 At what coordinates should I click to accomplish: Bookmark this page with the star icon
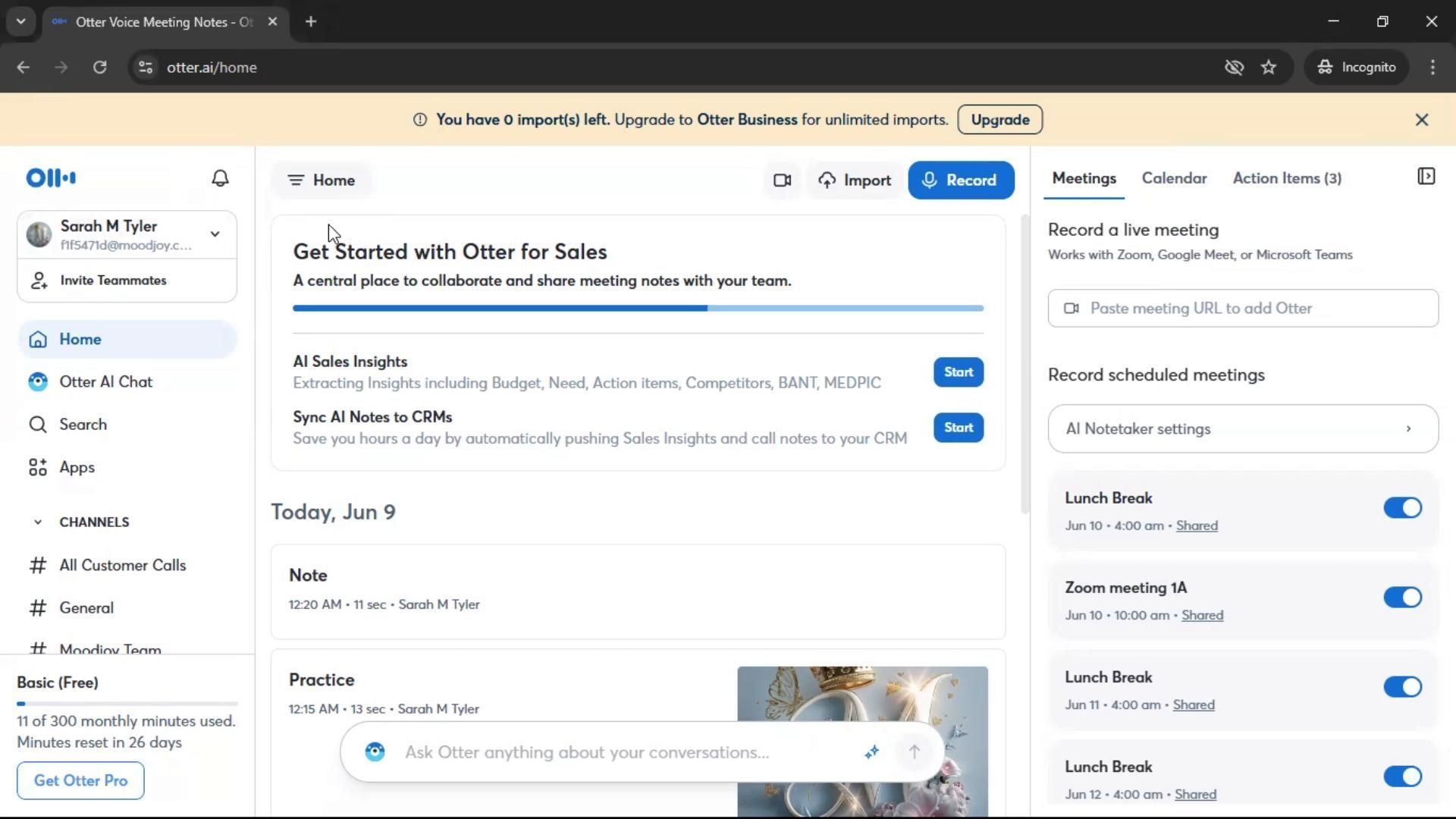coord(1269,67)
